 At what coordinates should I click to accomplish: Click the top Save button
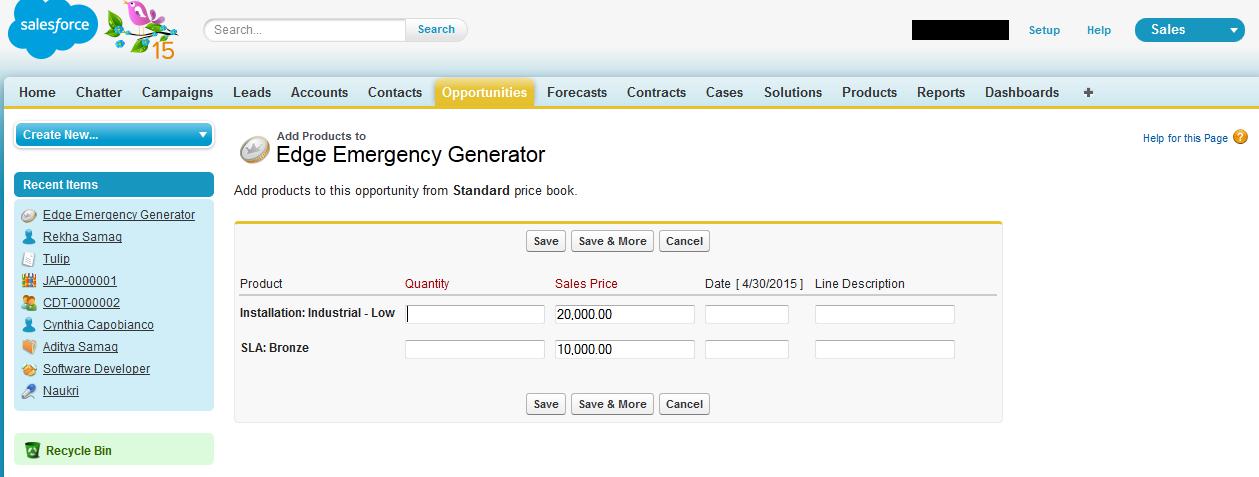tap(546, 241)
